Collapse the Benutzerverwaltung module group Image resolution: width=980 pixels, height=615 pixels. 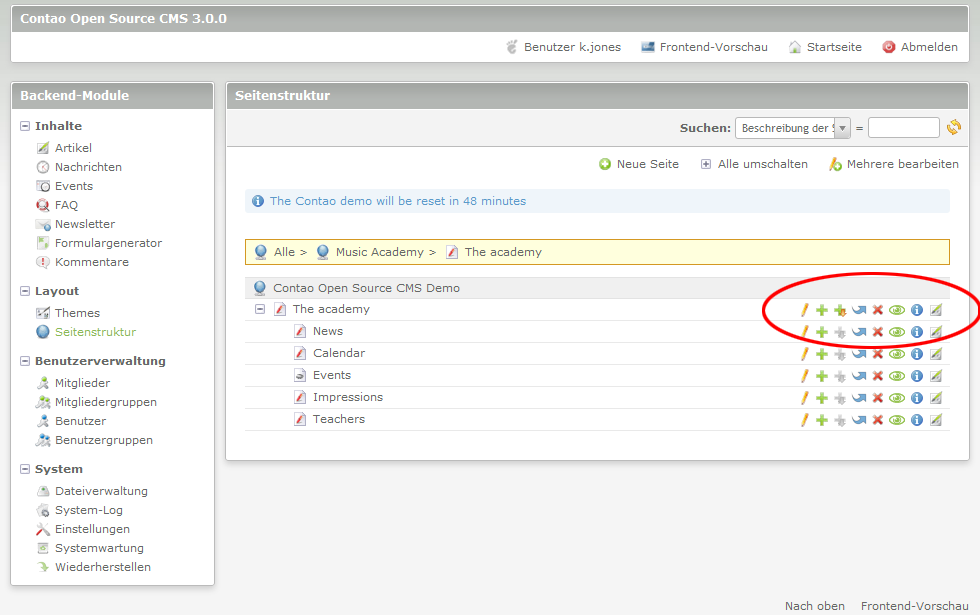[25, 361]
